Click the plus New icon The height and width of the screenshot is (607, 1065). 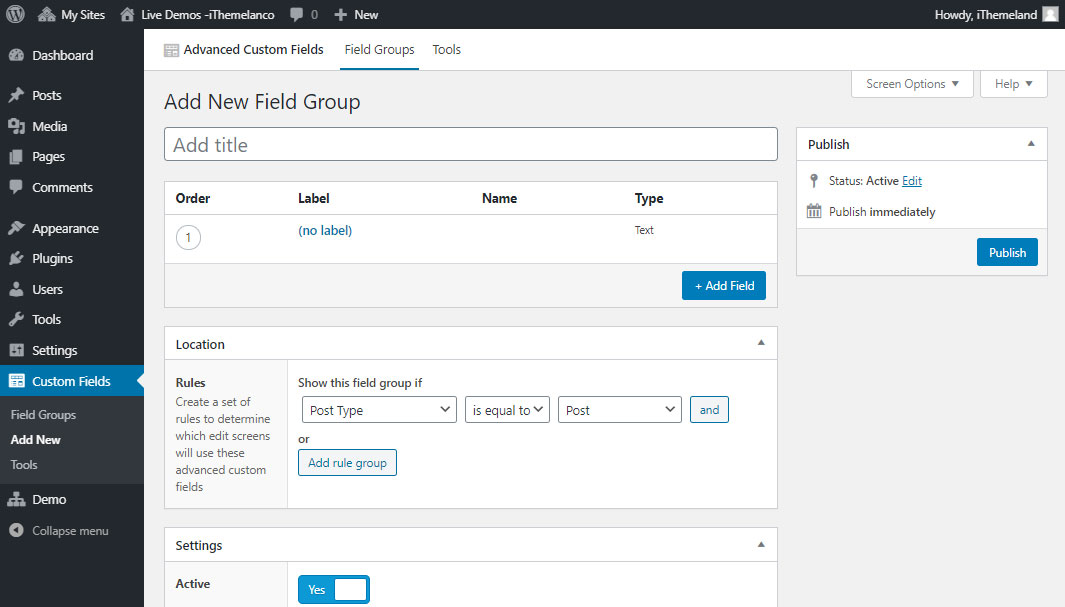[x=341, y=14]
